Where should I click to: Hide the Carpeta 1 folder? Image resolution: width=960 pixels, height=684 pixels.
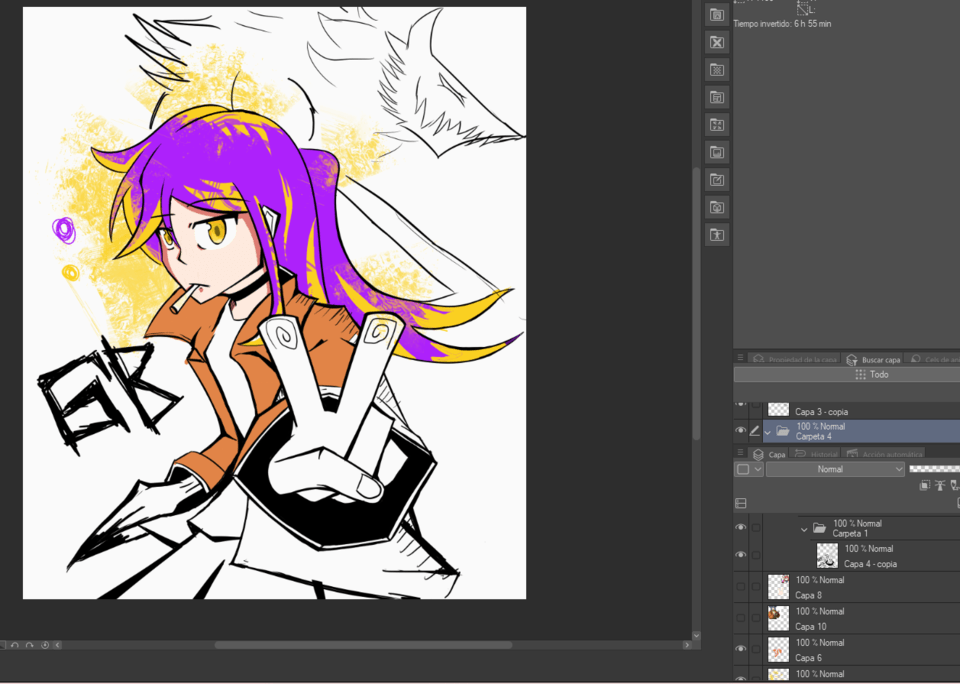[740, 527]
